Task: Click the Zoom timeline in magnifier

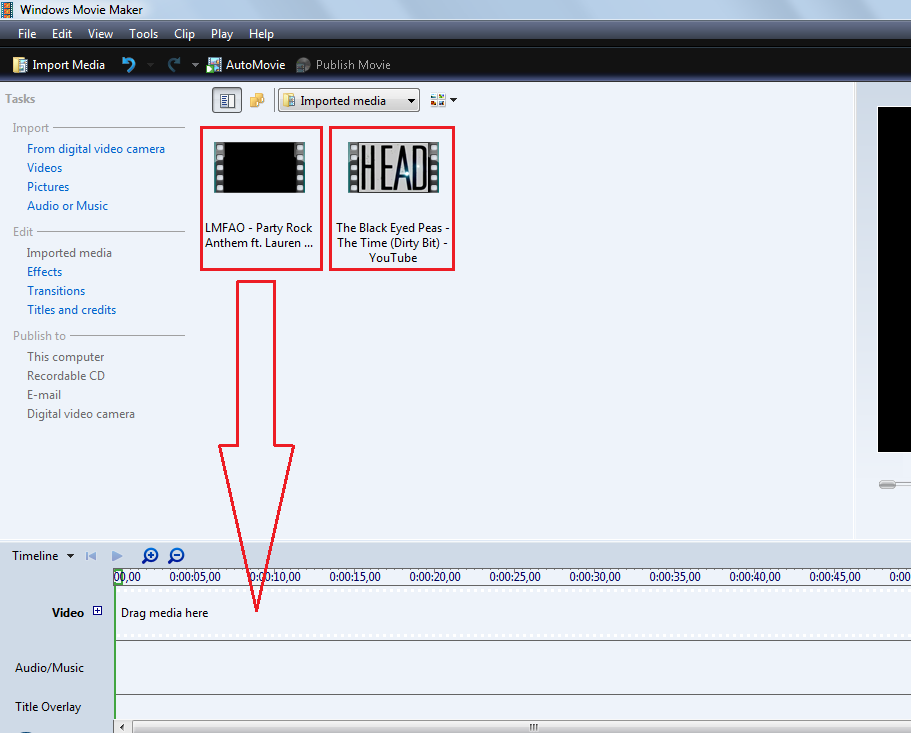Action: (150, 556)
